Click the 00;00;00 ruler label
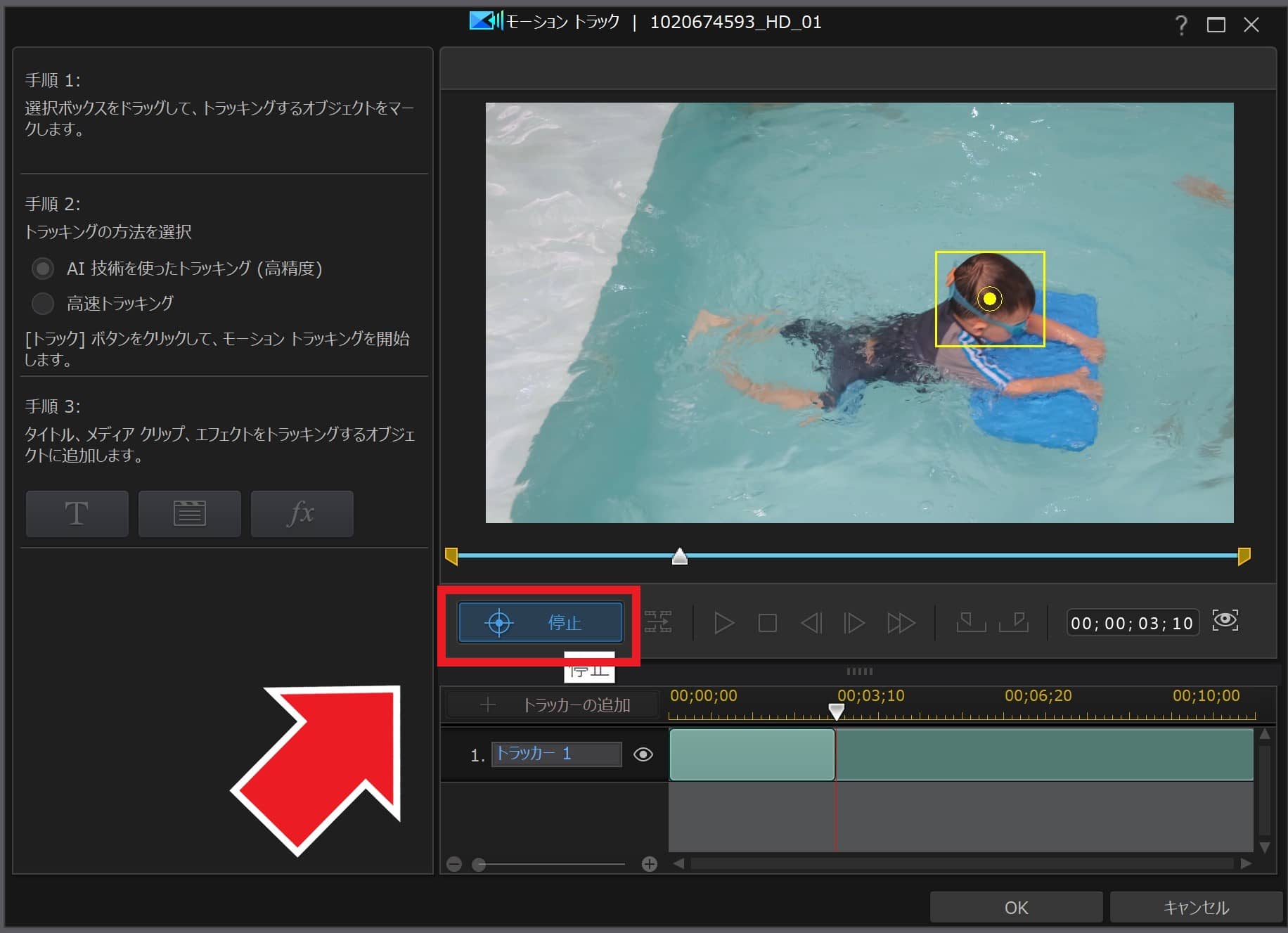1288x933 pixels. pos(704,695)
